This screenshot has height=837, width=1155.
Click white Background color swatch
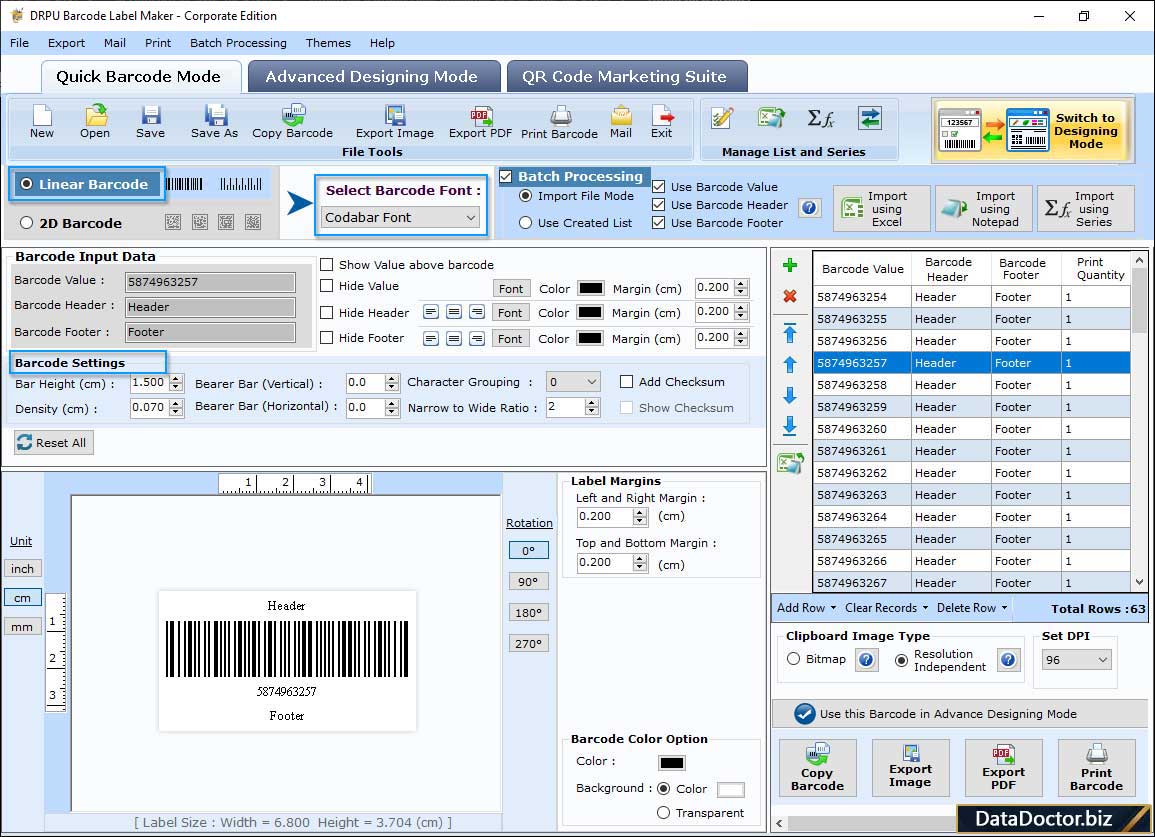(x=730, y=790)
